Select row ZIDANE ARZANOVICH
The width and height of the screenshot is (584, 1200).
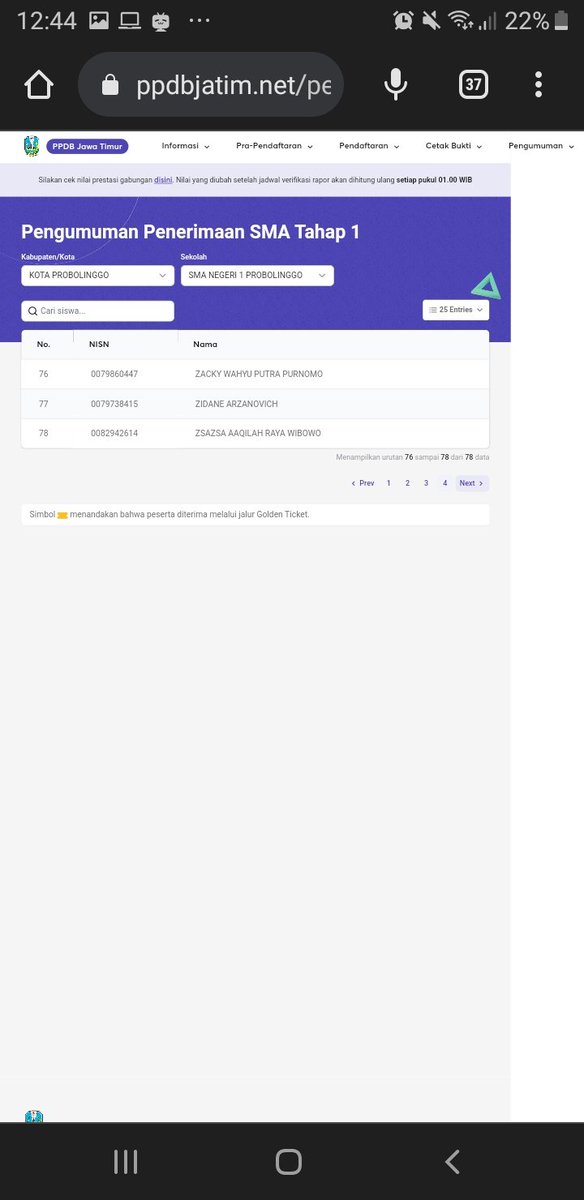[x=255, y=404]
